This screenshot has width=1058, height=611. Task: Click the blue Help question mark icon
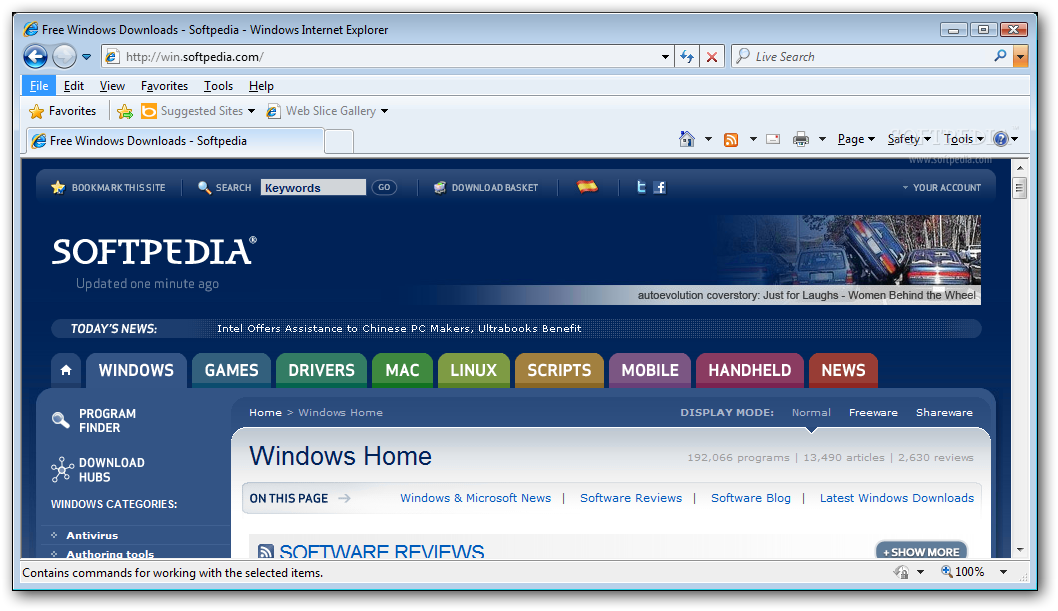point(1001,139)
